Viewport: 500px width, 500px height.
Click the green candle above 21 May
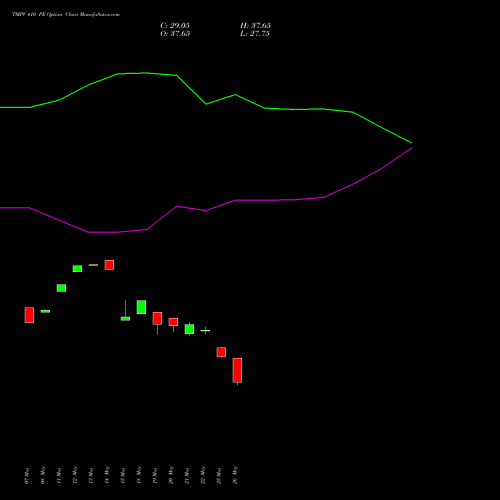point(189,329)
